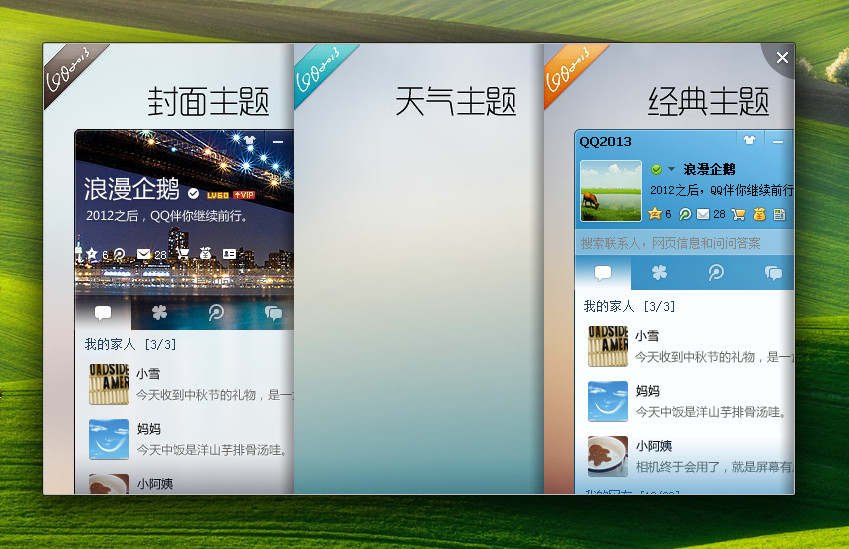The image size is (849, 549).
Task: Switch to conversations tab in cover theme
Action: click(103, 312)
